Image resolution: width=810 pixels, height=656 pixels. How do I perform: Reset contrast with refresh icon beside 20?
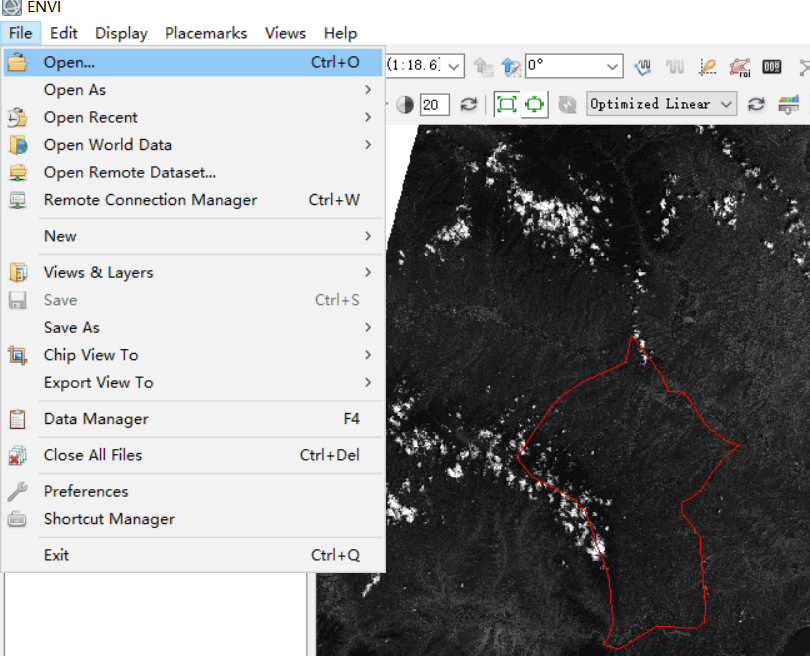click(468, 104)
